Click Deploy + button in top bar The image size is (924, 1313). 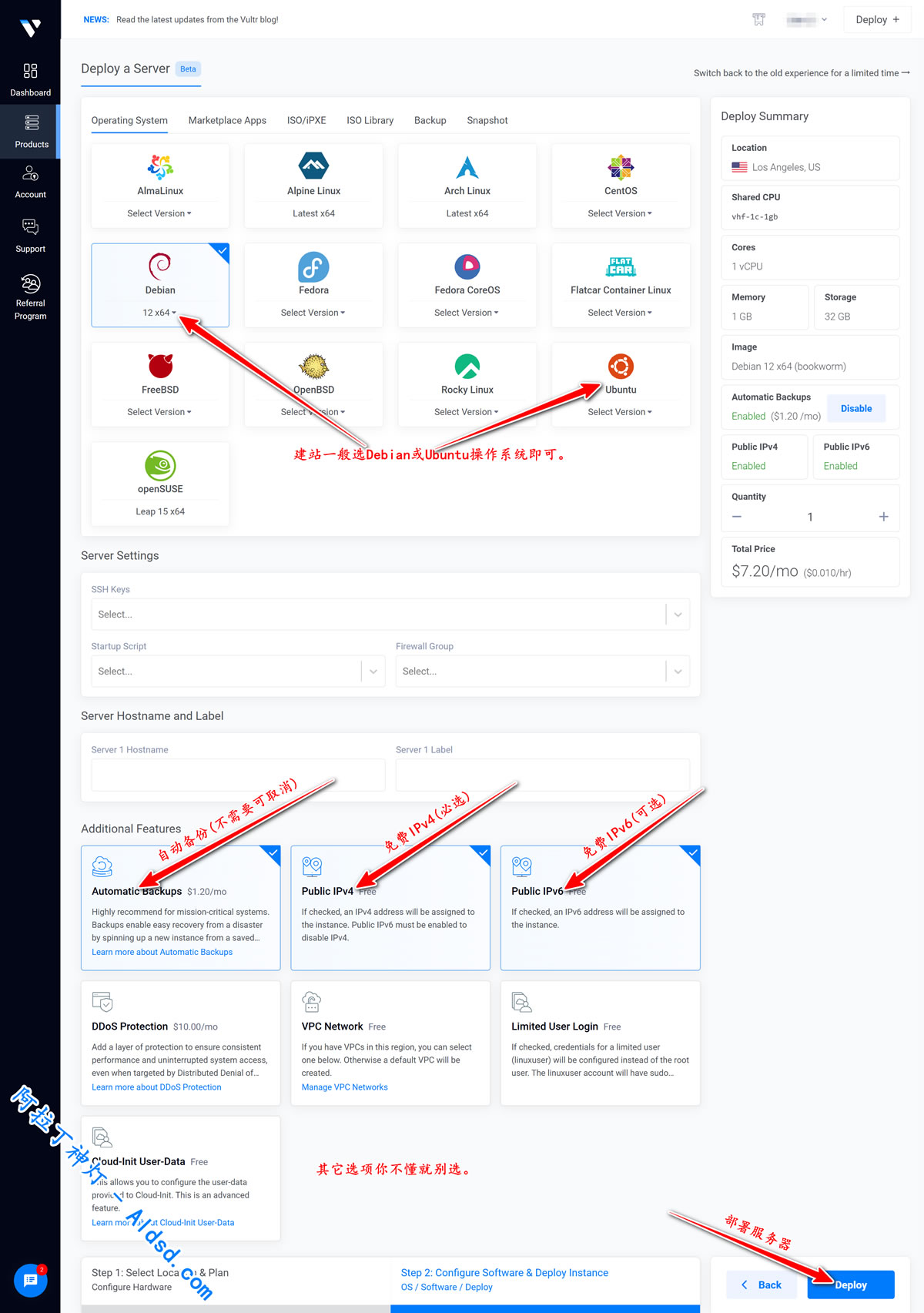tap(878, 19)
